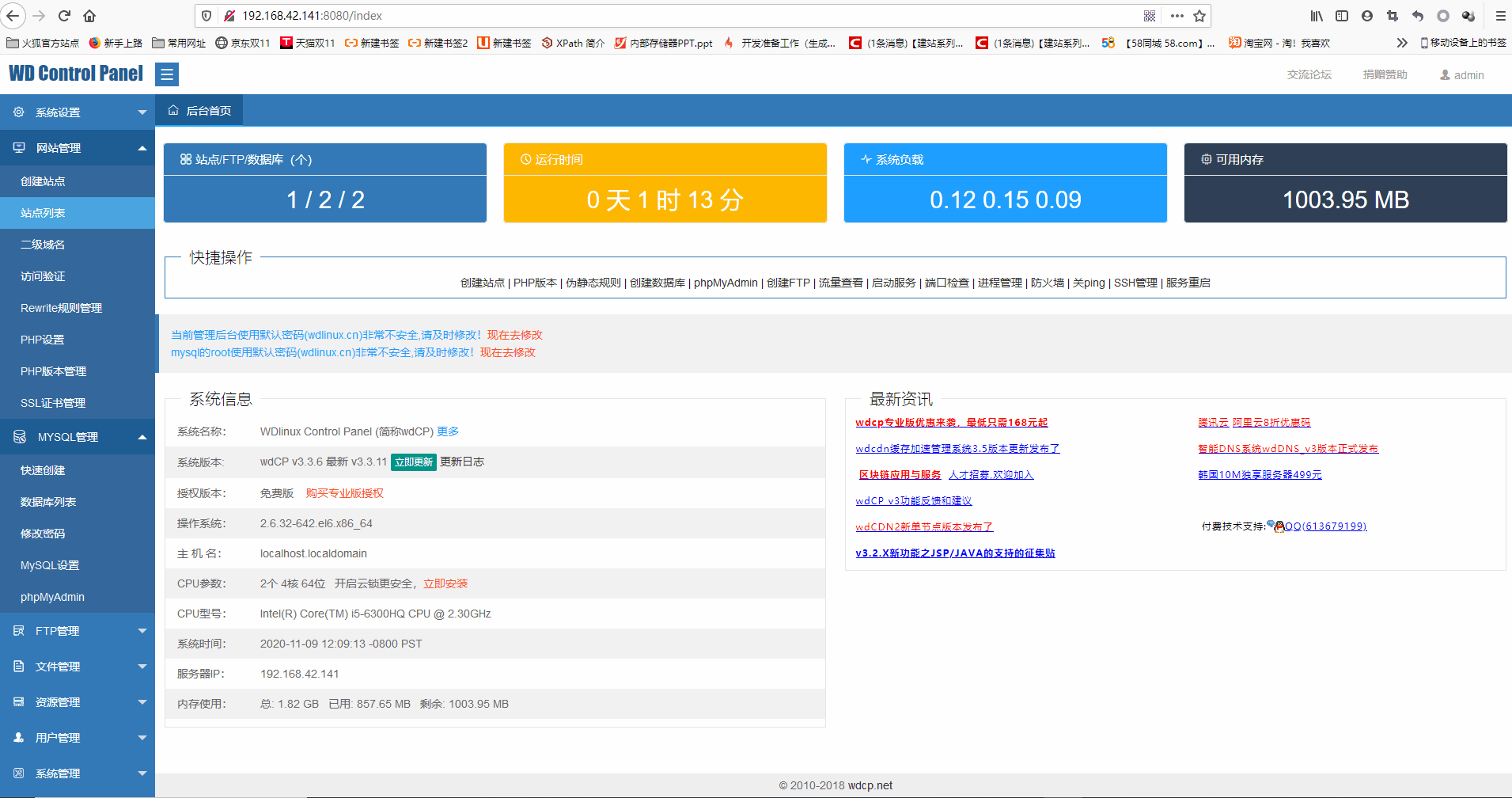Click SSH管理 quick action link

(1135, 283)
